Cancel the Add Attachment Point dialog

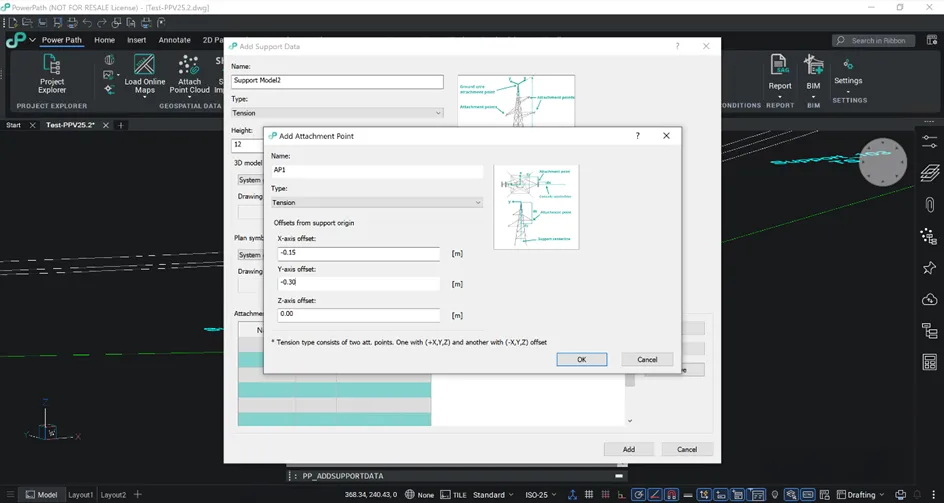coord(647,360)
